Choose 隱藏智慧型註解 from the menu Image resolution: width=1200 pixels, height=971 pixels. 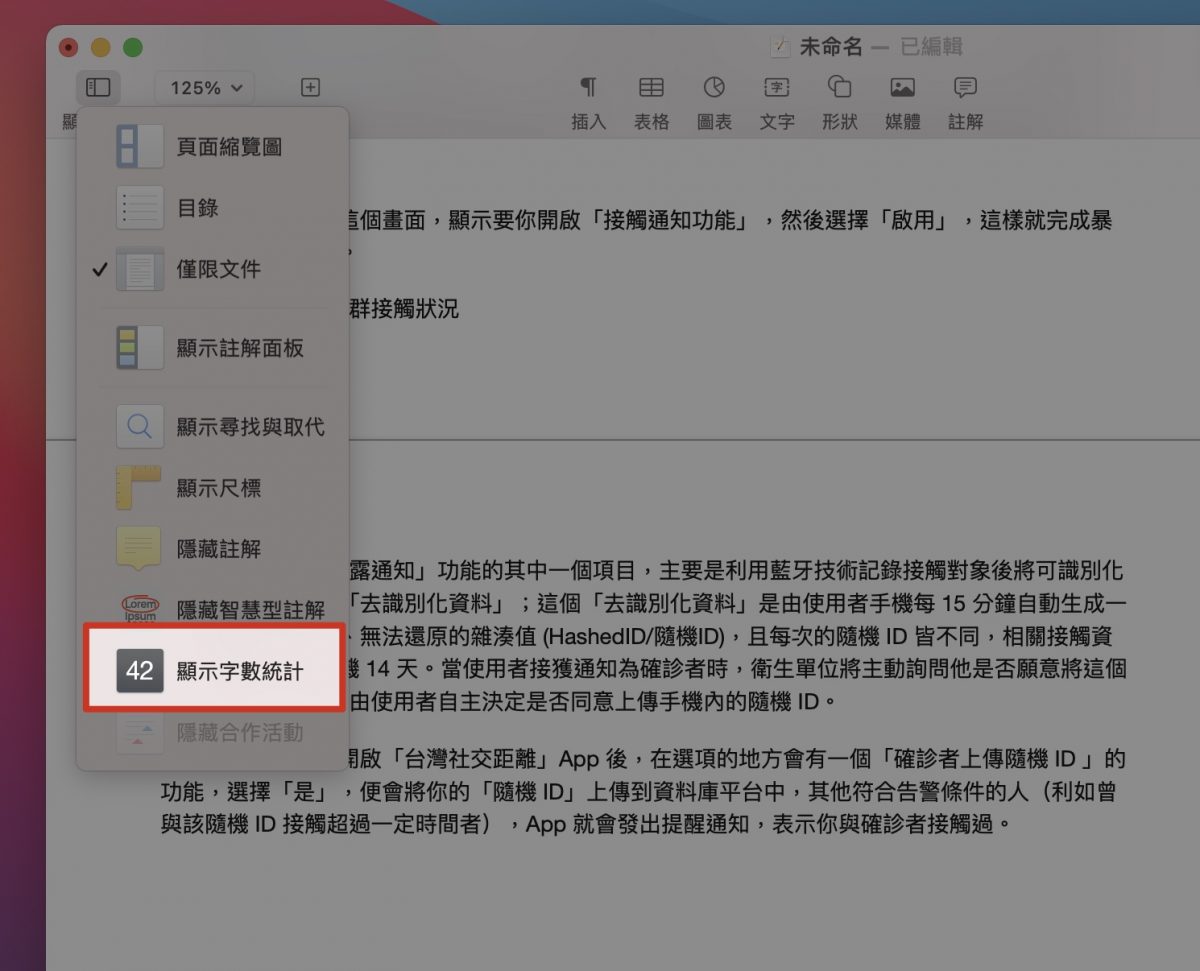213,610
